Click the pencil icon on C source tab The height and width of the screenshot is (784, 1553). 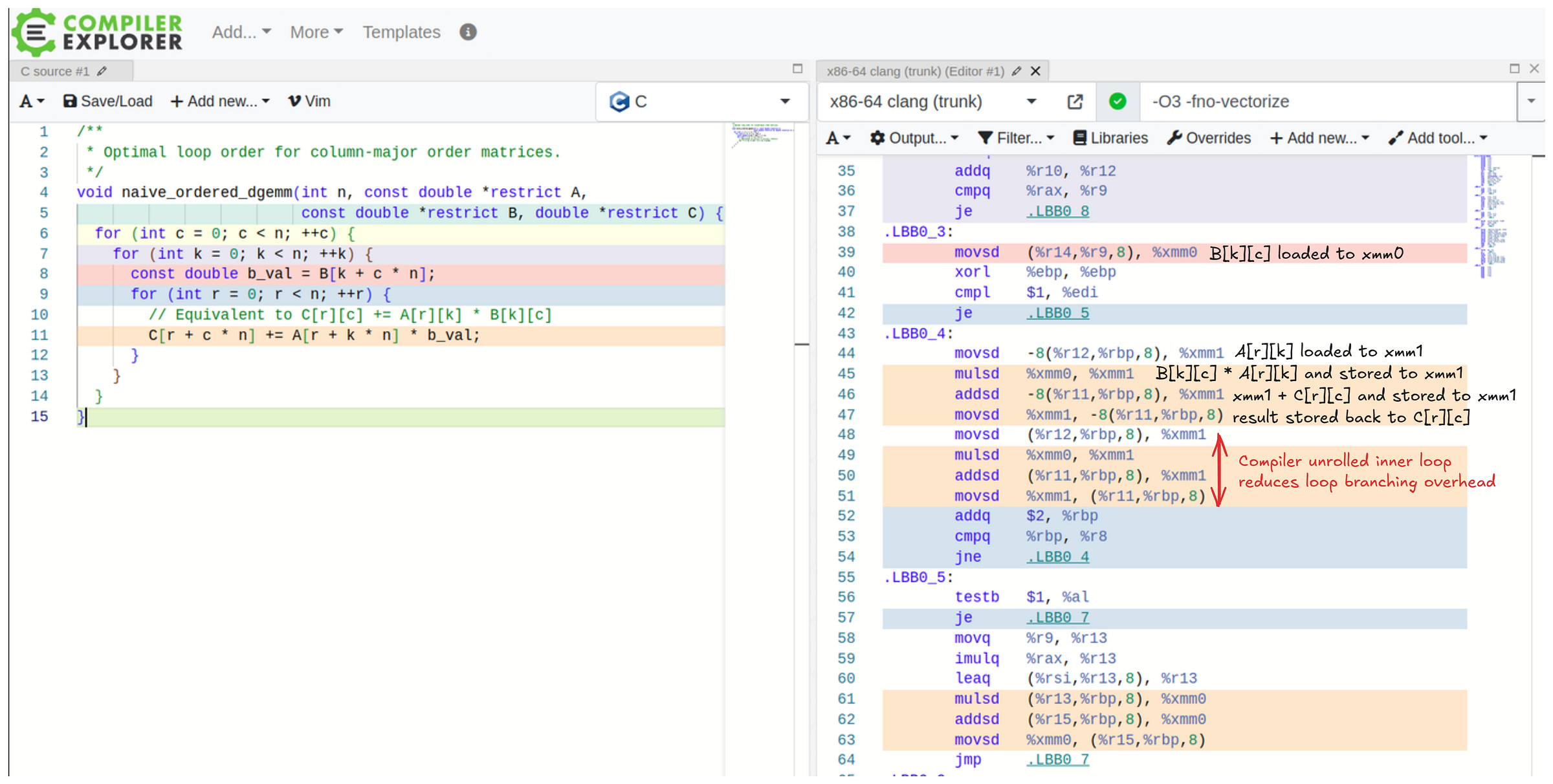102,71
